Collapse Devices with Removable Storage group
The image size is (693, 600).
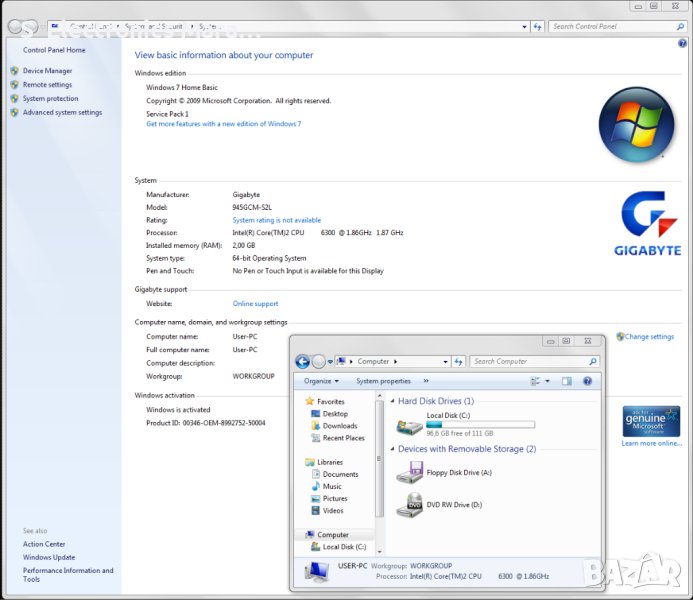tap(393, 450)
